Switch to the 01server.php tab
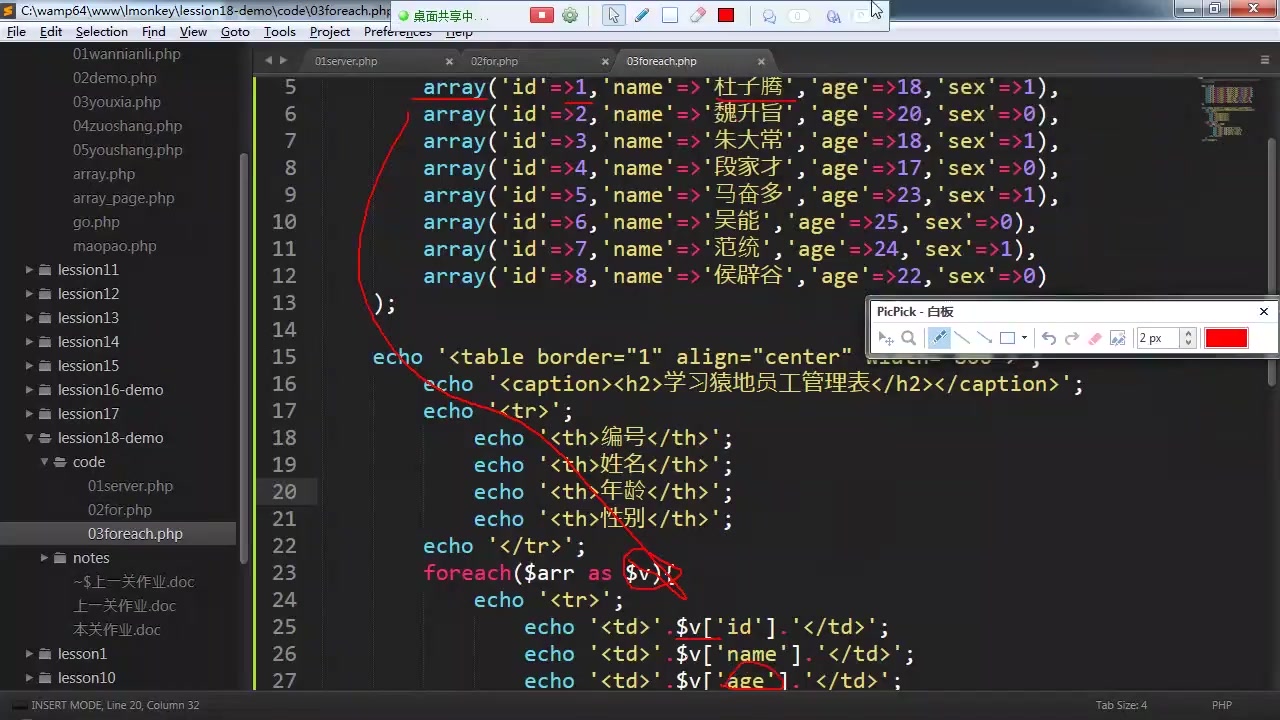The height and width of the screenshot is (720, 1280). (346, 61)
